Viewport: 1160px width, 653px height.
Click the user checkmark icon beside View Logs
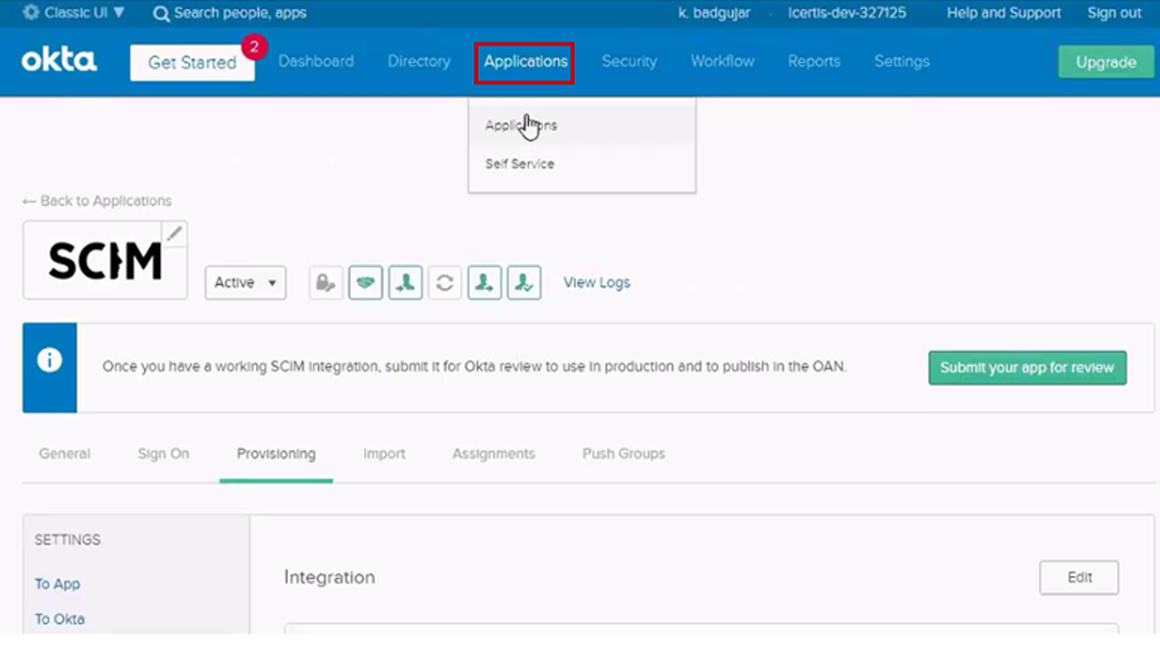click(524, 283)
